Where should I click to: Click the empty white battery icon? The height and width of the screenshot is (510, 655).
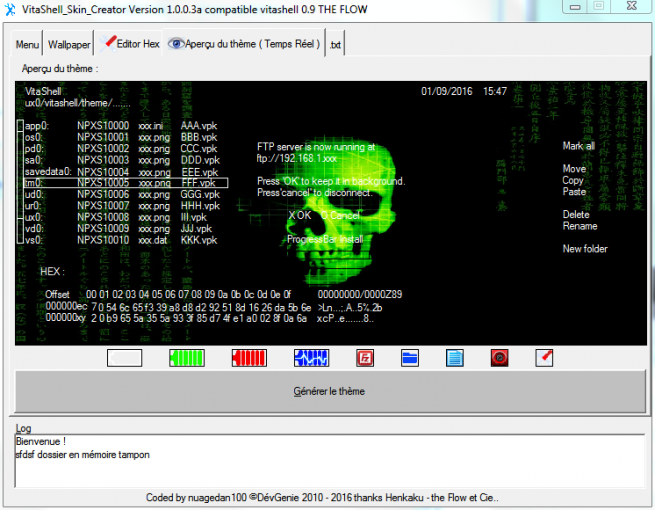click(124, 357)
